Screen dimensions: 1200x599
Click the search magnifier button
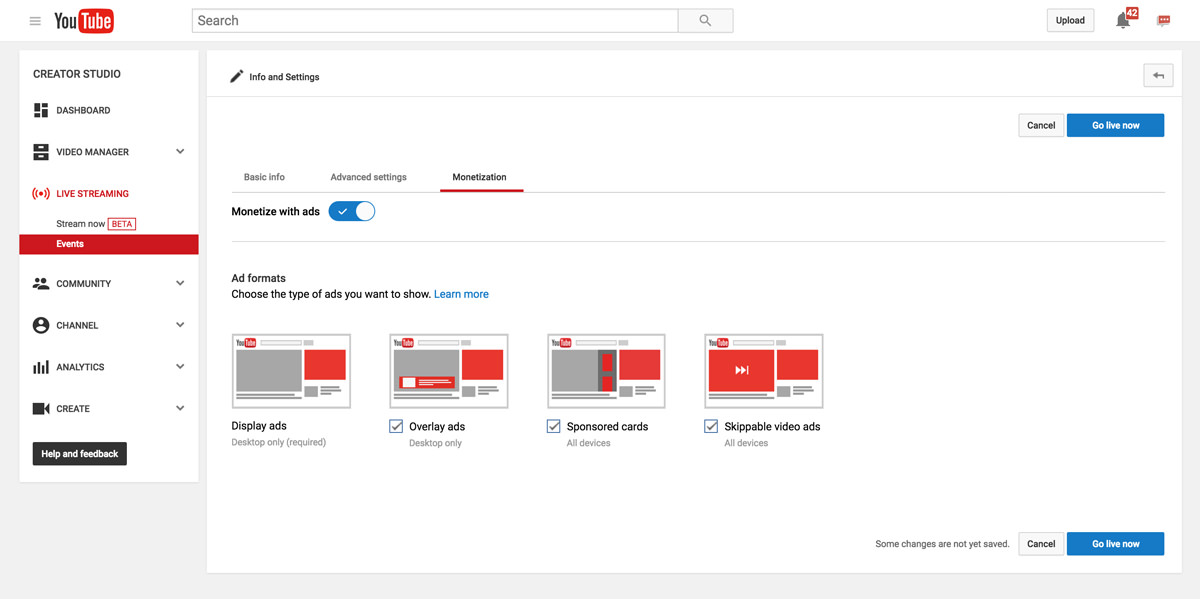(705, 21)
